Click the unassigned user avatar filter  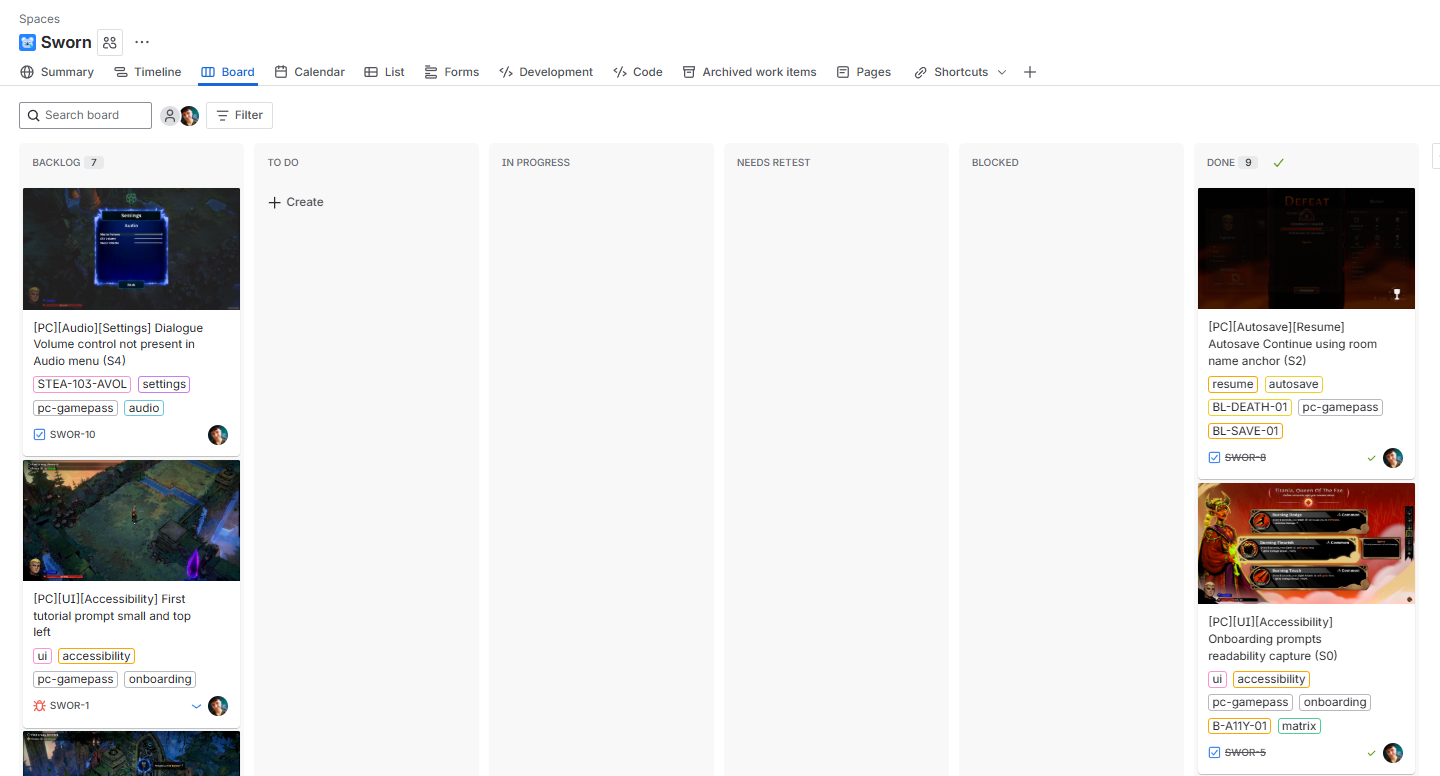(170, 116)
